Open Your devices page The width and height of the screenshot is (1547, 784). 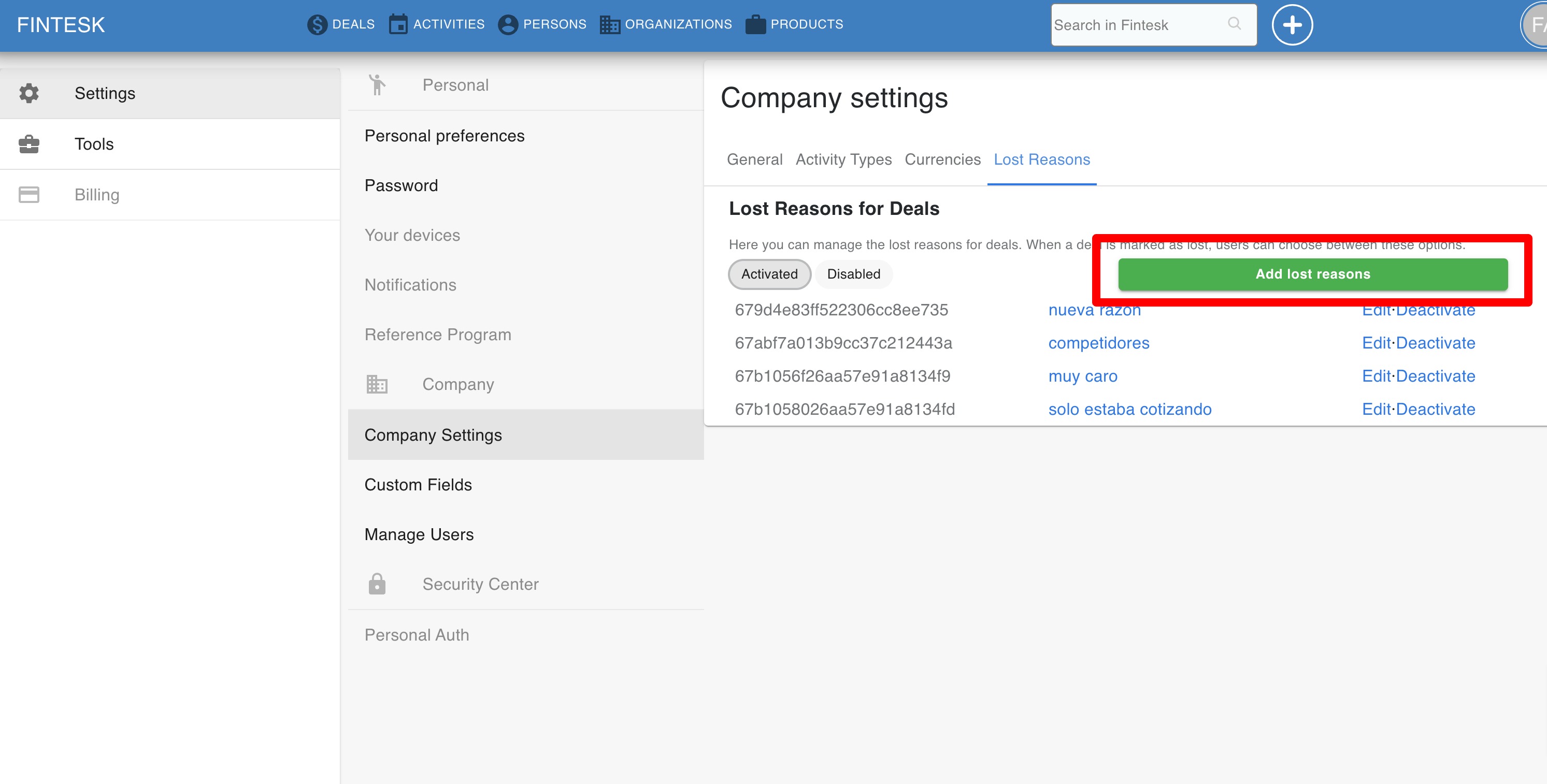pos(525,235)
